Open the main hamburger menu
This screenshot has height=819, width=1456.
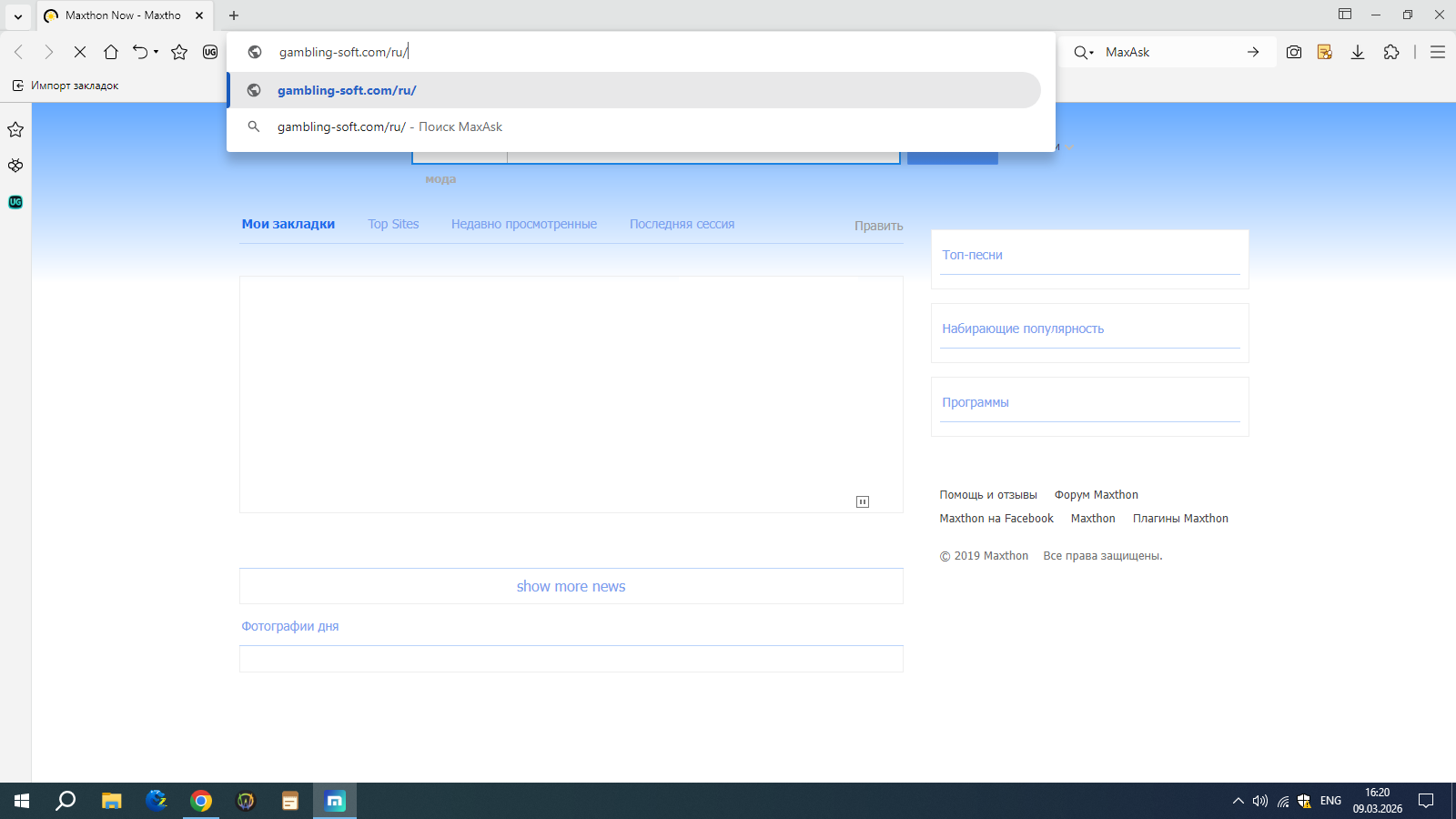coord(1438,52)
